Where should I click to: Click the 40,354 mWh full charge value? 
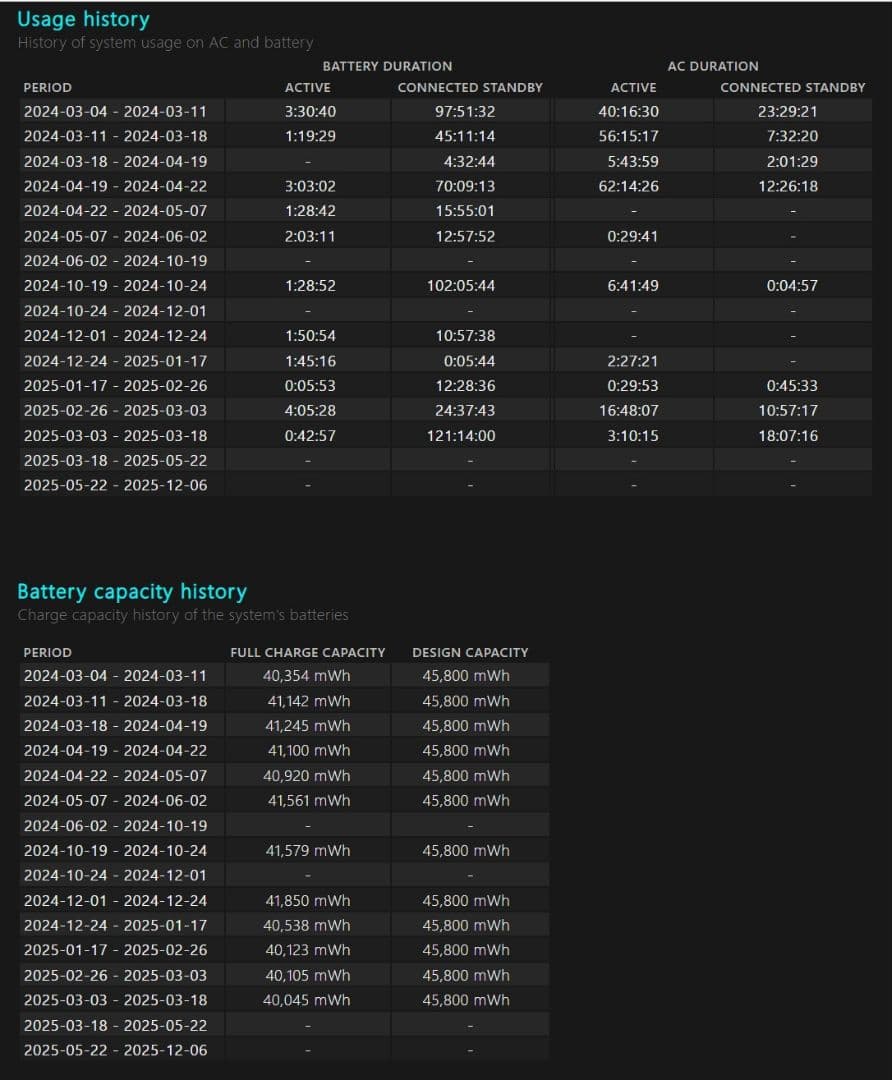tap(307, 676)
